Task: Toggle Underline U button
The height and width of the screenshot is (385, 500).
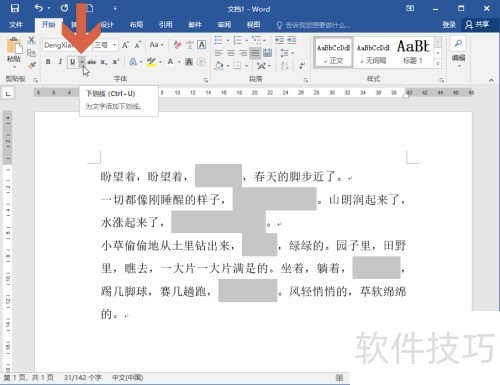Action: [72, 62]
